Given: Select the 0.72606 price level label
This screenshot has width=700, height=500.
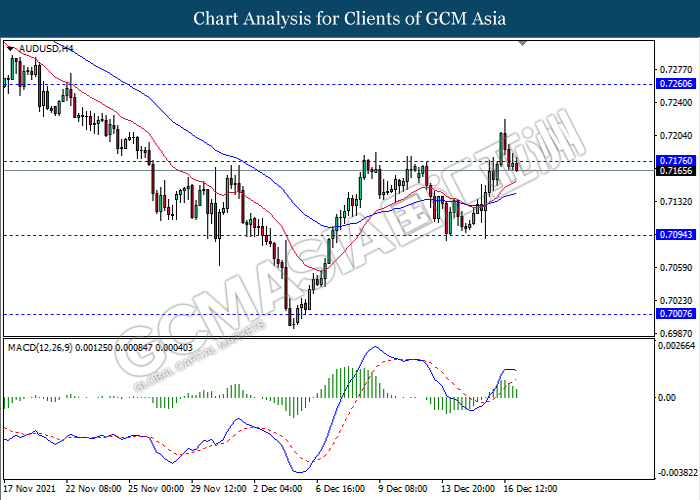Looking at the screenshot, I should pyautogui.click(x=676, y=83).
